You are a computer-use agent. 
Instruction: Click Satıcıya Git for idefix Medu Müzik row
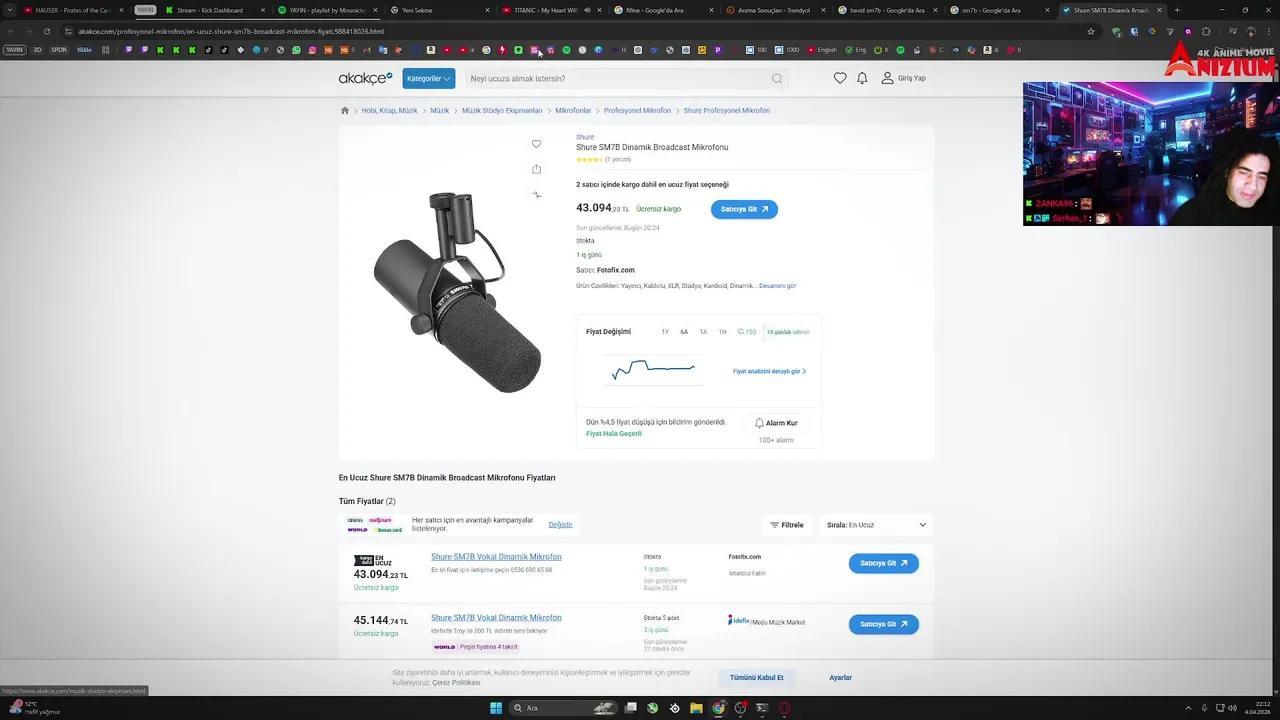point(883,624)
